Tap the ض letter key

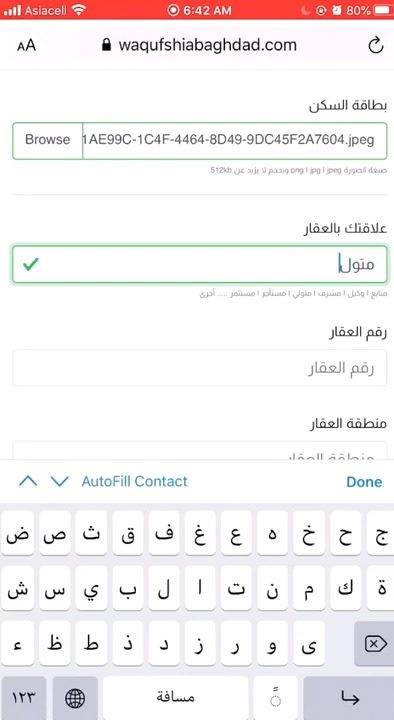[17, 533]
